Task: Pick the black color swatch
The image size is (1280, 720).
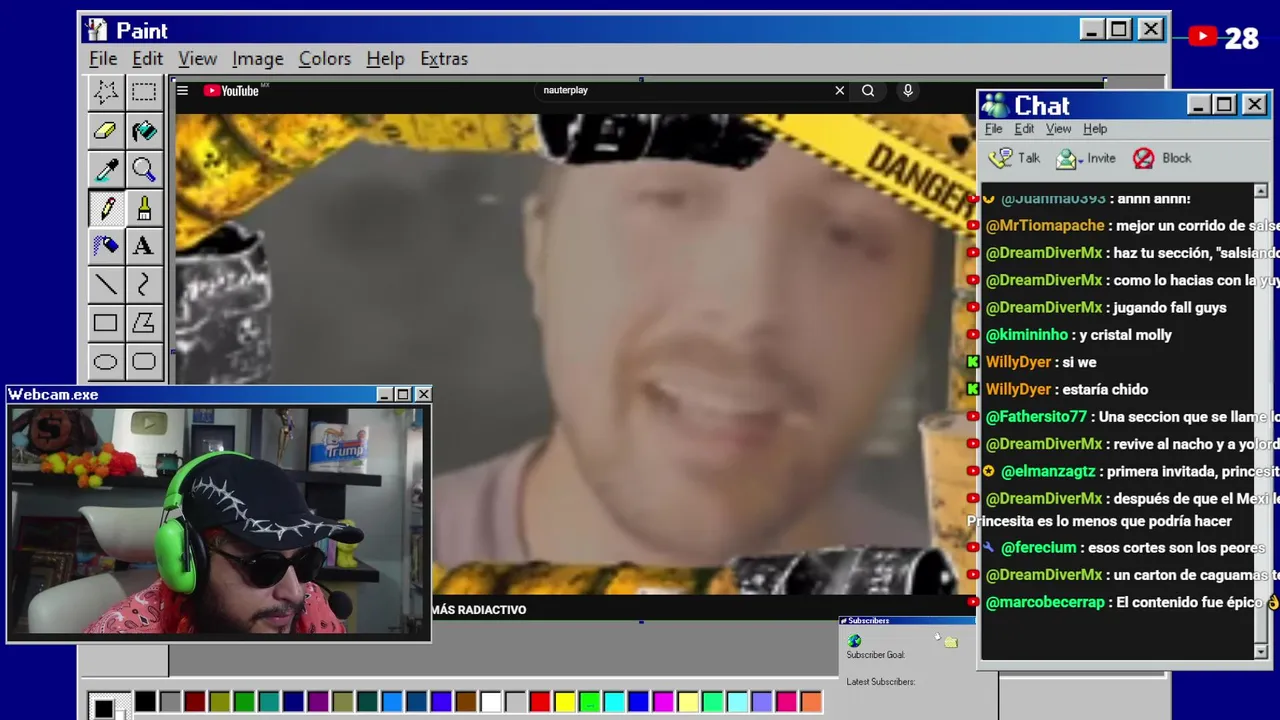Action: (x=145, y=702)
